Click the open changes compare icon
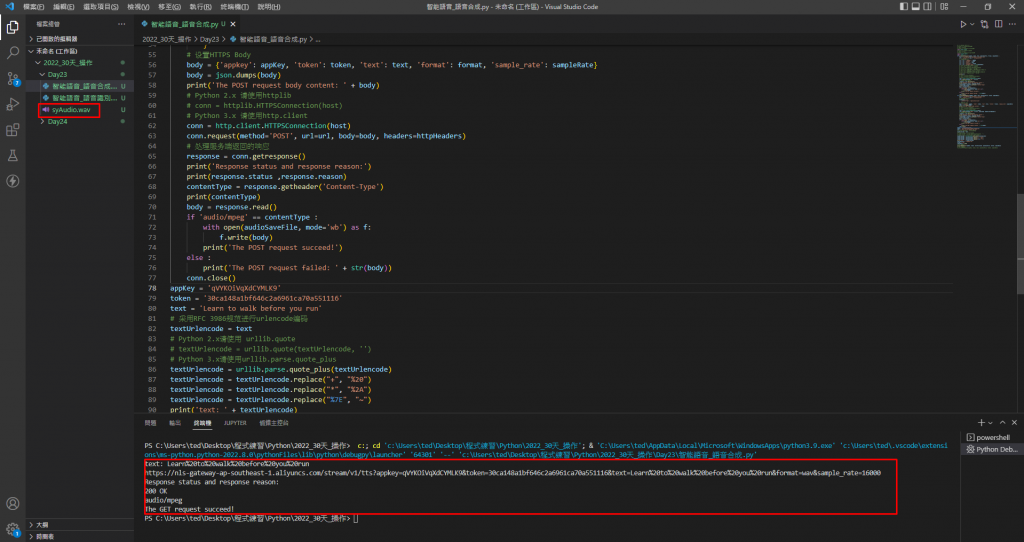 (x=985, y=24)
